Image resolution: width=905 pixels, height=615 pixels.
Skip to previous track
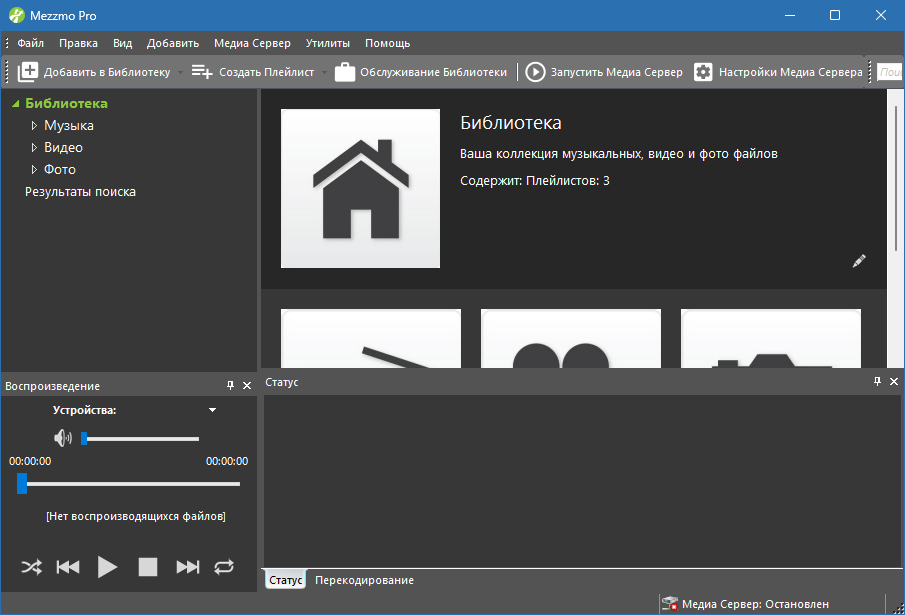point(68,567)
